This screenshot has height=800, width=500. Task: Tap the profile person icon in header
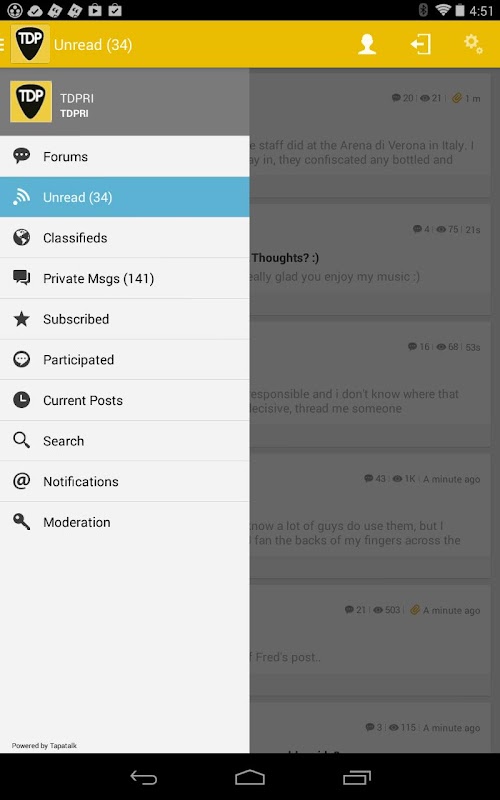[367, 44]
